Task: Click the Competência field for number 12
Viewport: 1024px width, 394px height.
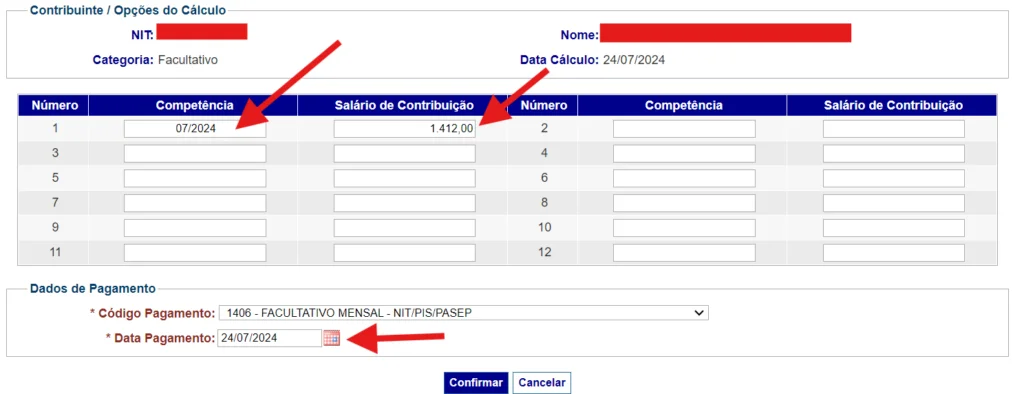Action: pyautogui.click(x=684, y=253)
